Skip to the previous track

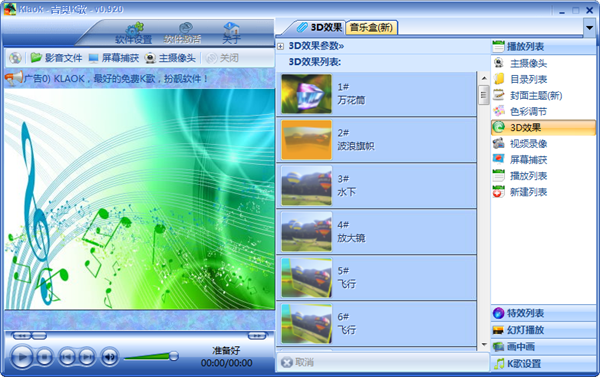(67, 357)
